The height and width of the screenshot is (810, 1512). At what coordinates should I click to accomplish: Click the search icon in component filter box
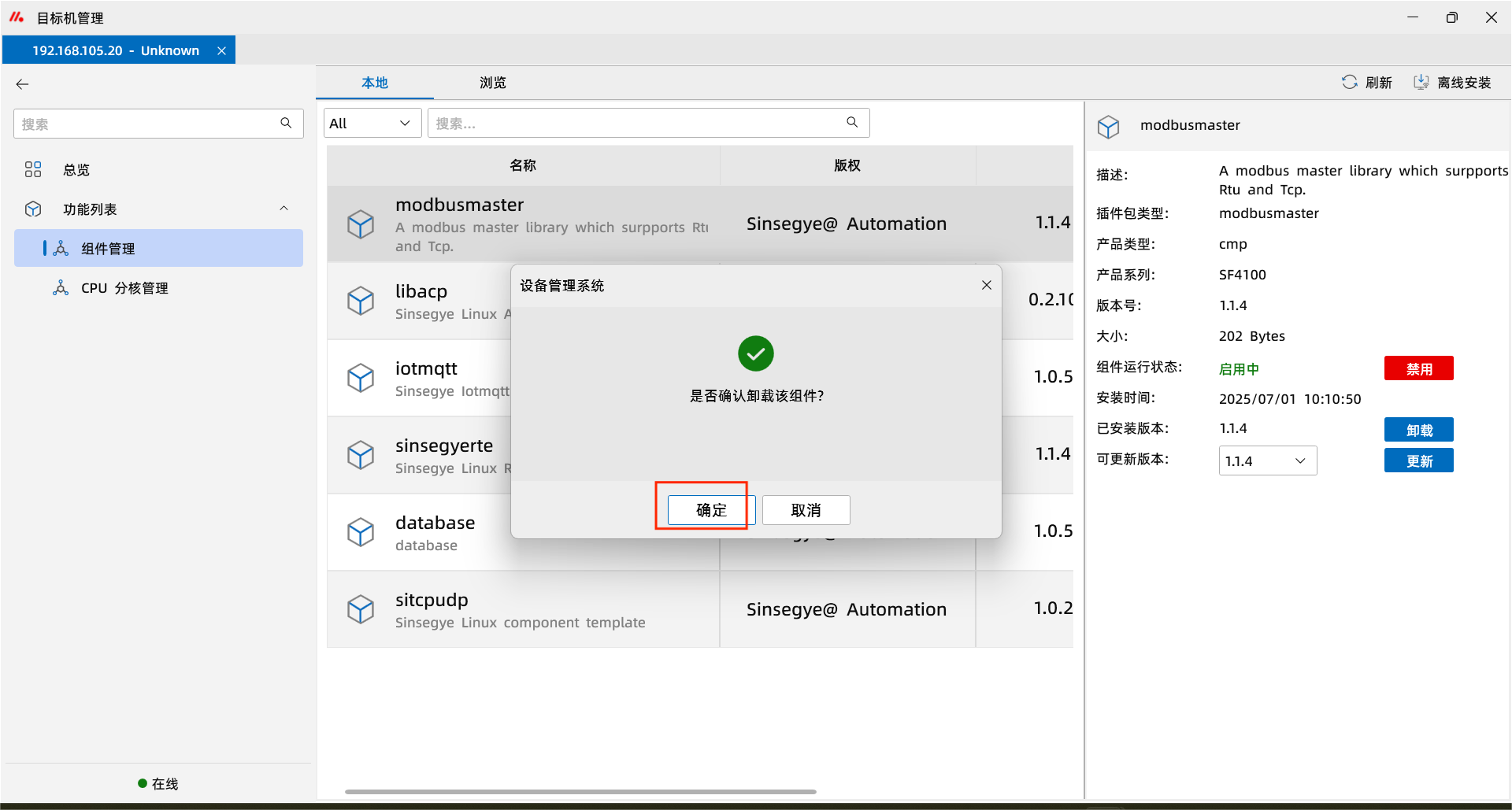[852, 123]
